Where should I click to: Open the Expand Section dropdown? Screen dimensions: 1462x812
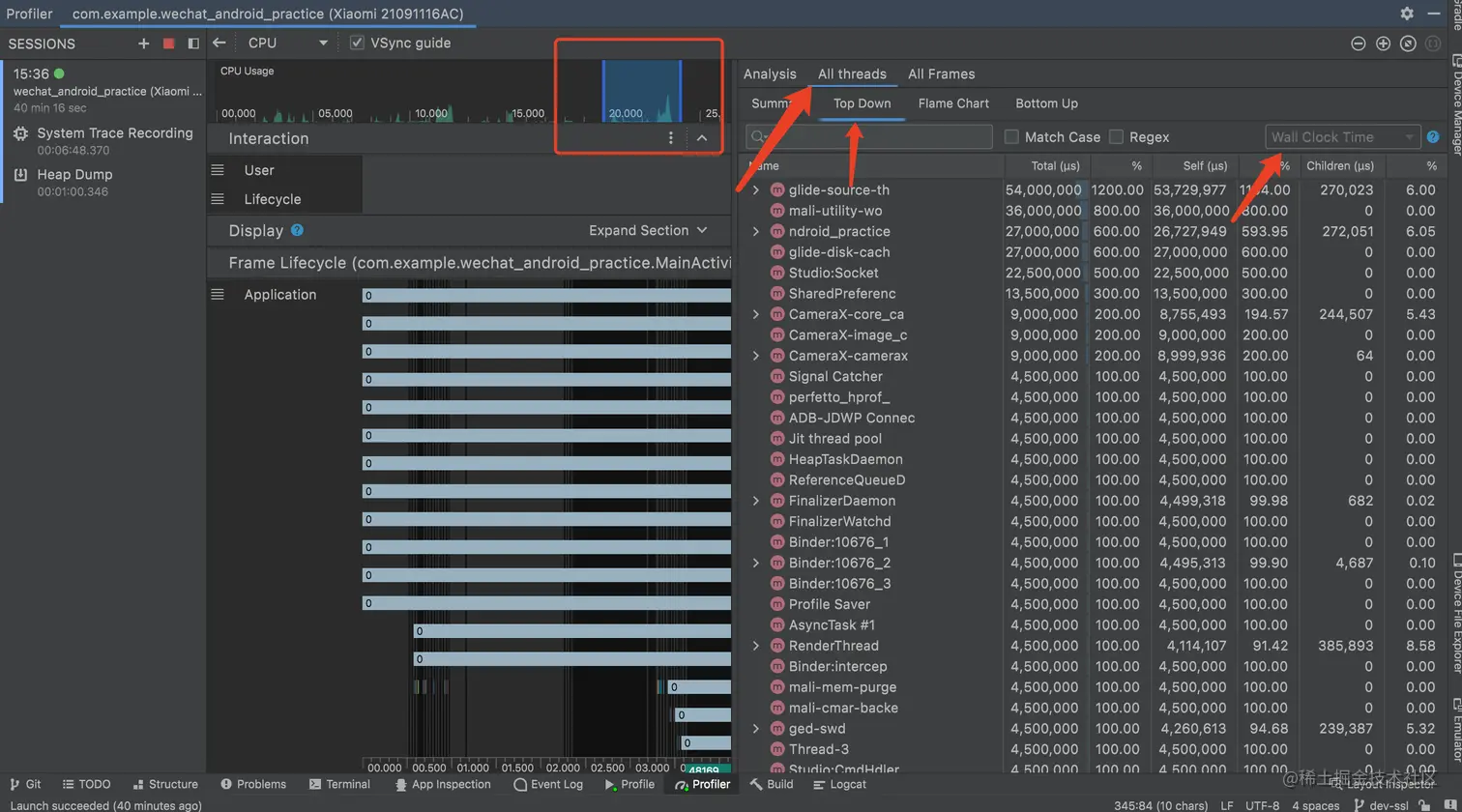(649, 230)
